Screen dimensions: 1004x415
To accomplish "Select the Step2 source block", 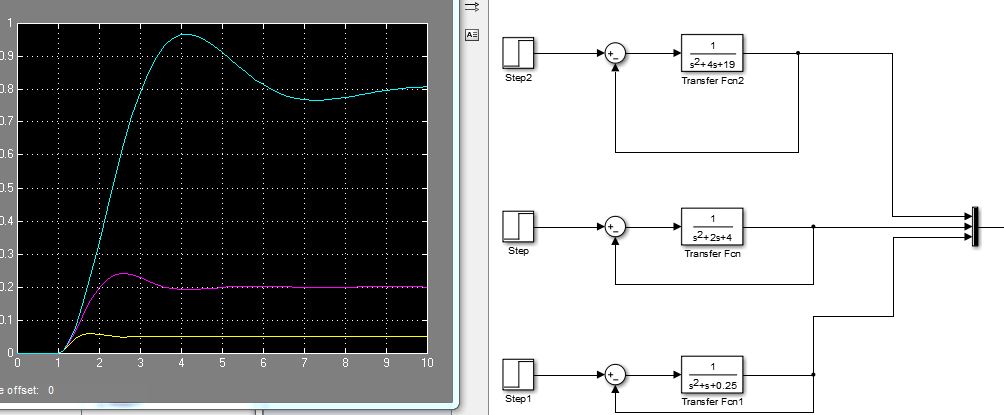I will [x=518, y=53].
